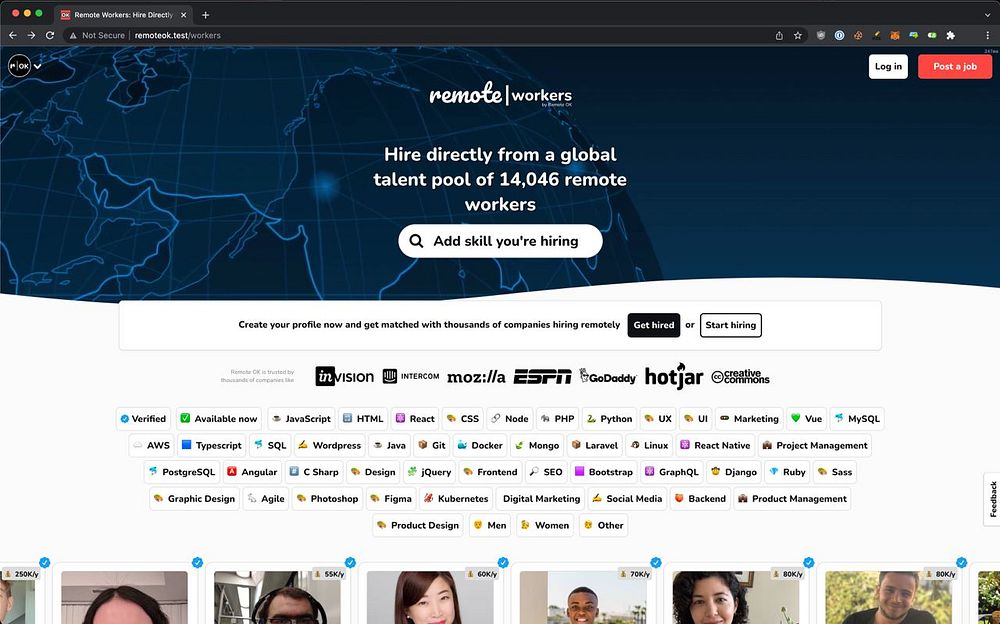Image resolution: width=1000 pixels, height=624 pixels.
Task: Click the remote workers logo heading
Action: pyautogui.click(x=501, y=94)
